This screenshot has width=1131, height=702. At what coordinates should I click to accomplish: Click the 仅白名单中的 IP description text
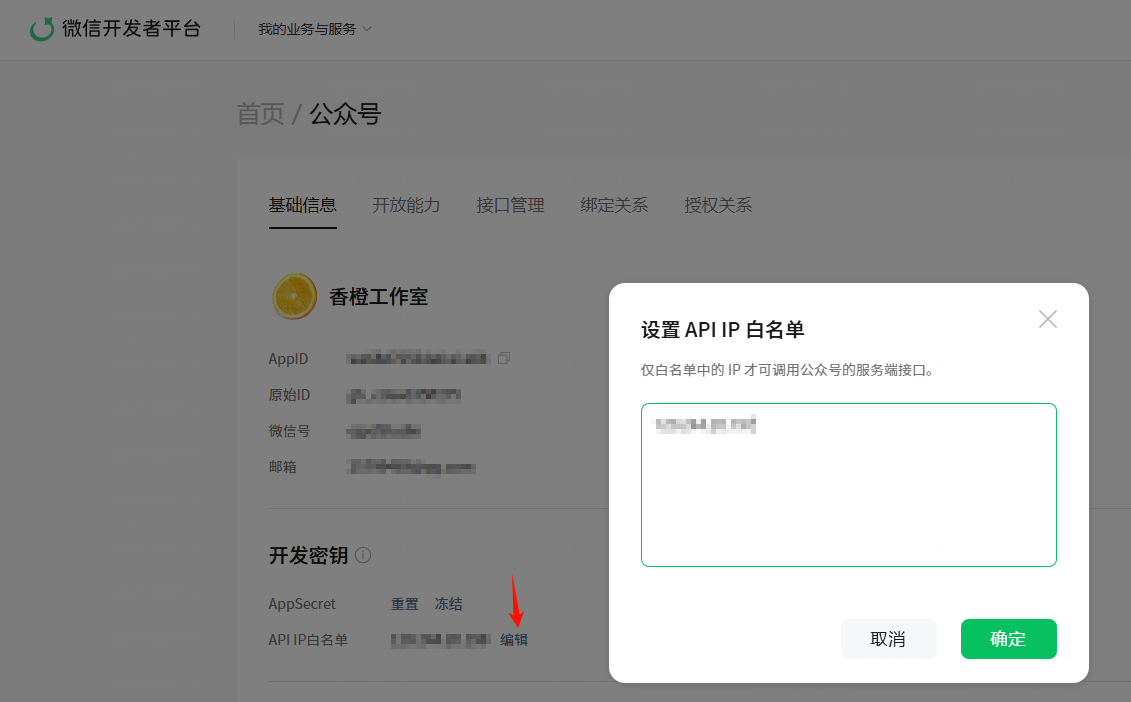[788, 370]
